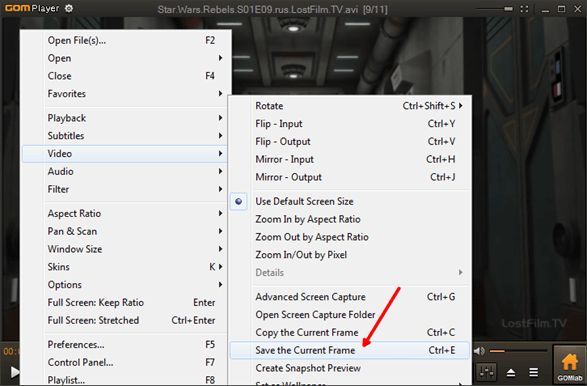Expand the Open submenu
This screenshot has height=386, width=587.
coord(125,58)
